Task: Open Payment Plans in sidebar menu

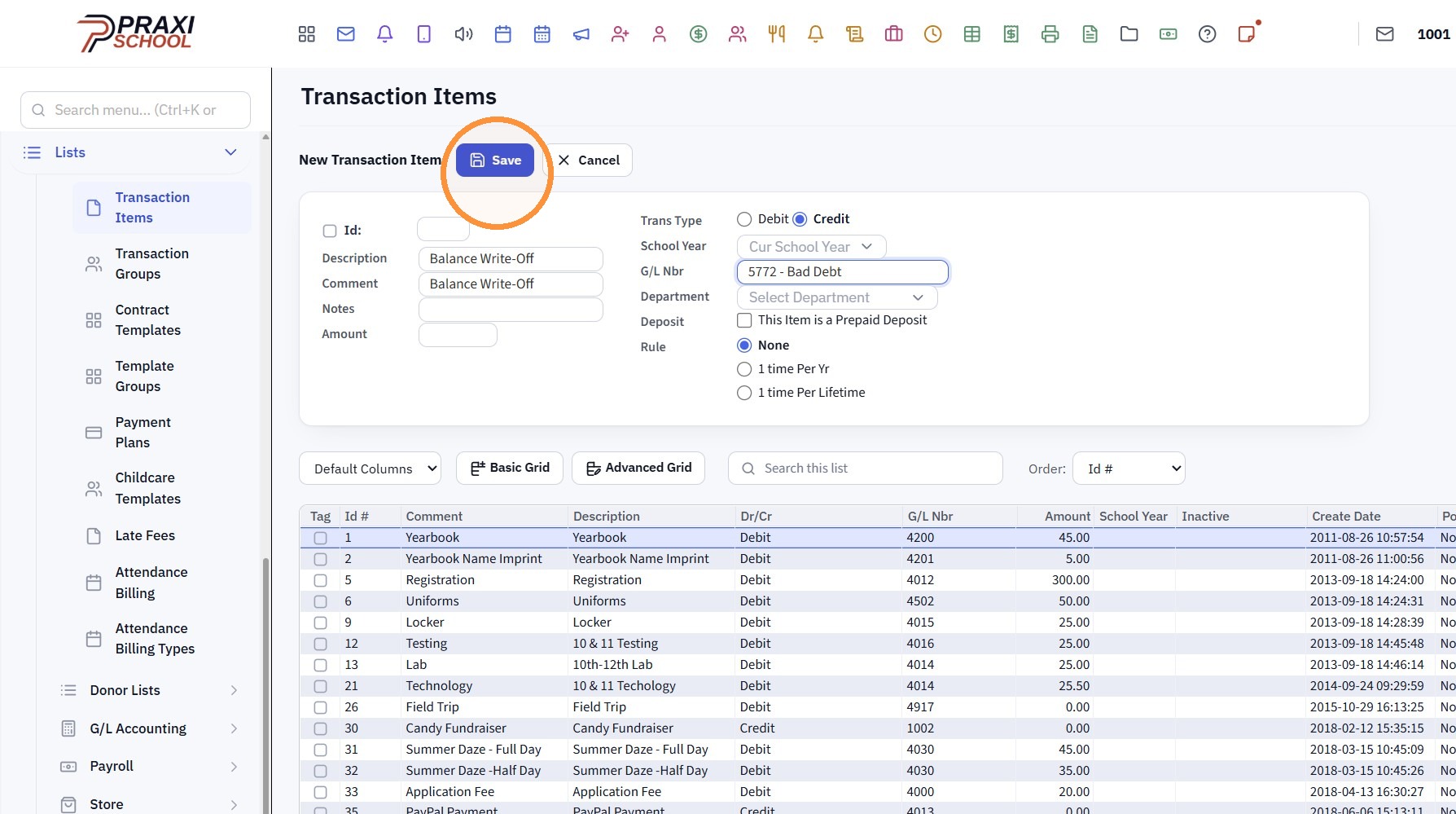Action: (143, 433)
